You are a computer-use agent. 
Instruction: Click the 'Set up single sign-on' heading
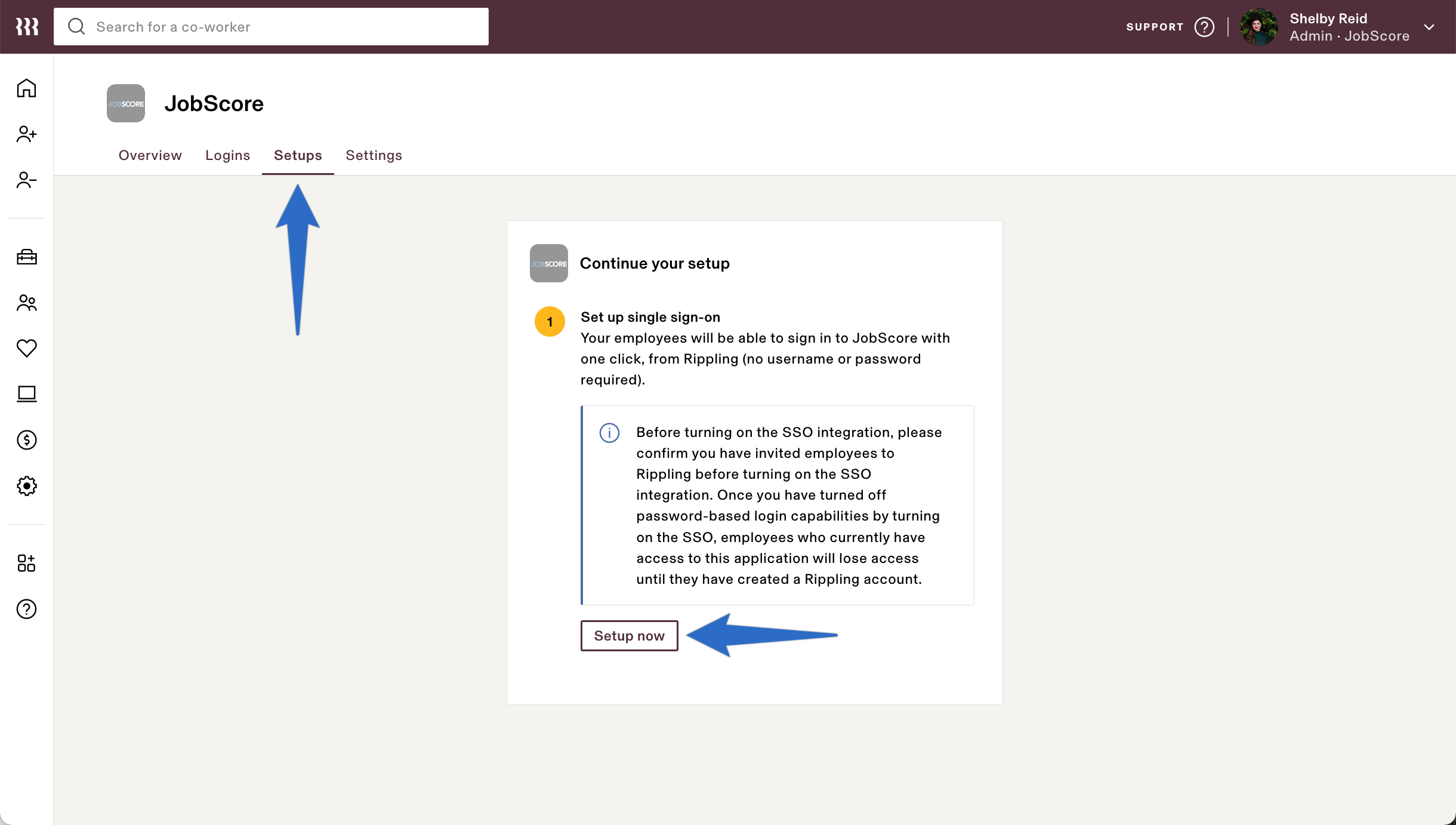[650, 317]
